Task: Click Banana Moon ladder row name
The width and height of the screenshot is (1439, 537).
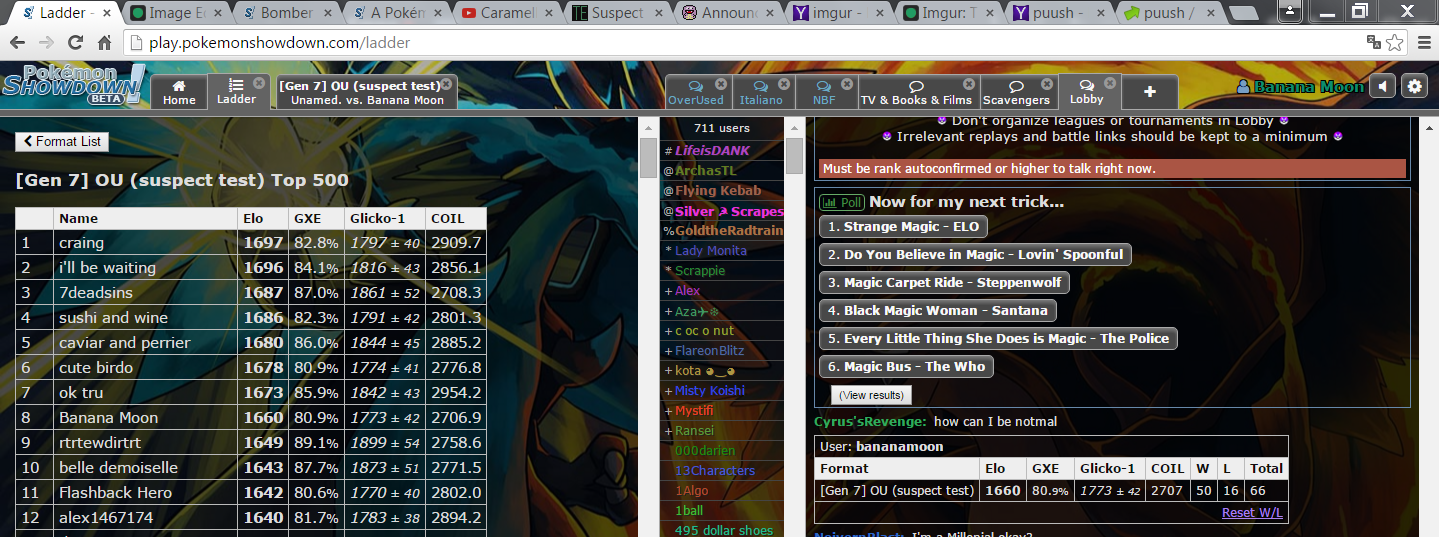Action: (x=108, y=418)
